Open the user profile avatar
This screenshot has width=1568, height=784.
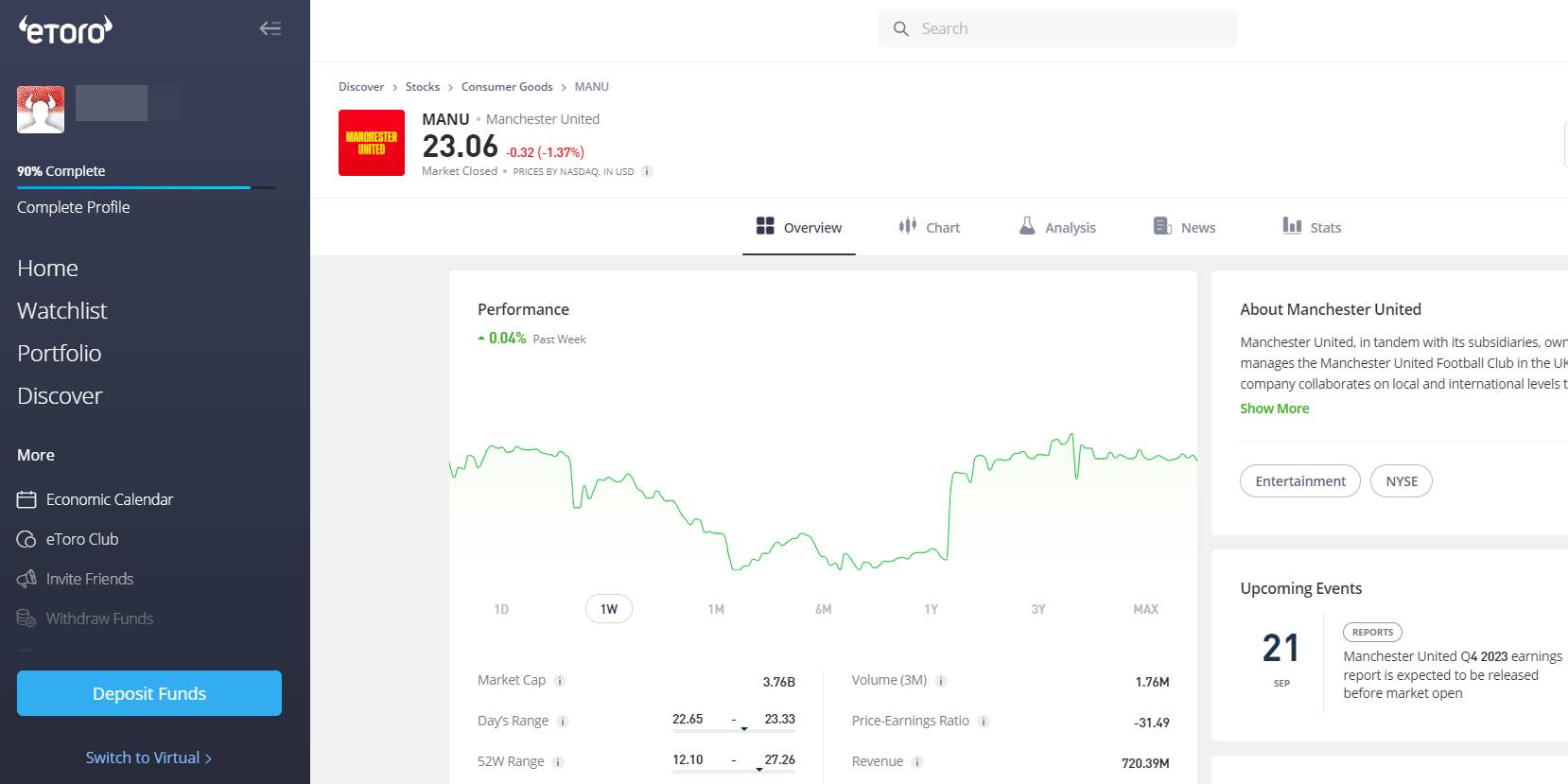point(41,109)
